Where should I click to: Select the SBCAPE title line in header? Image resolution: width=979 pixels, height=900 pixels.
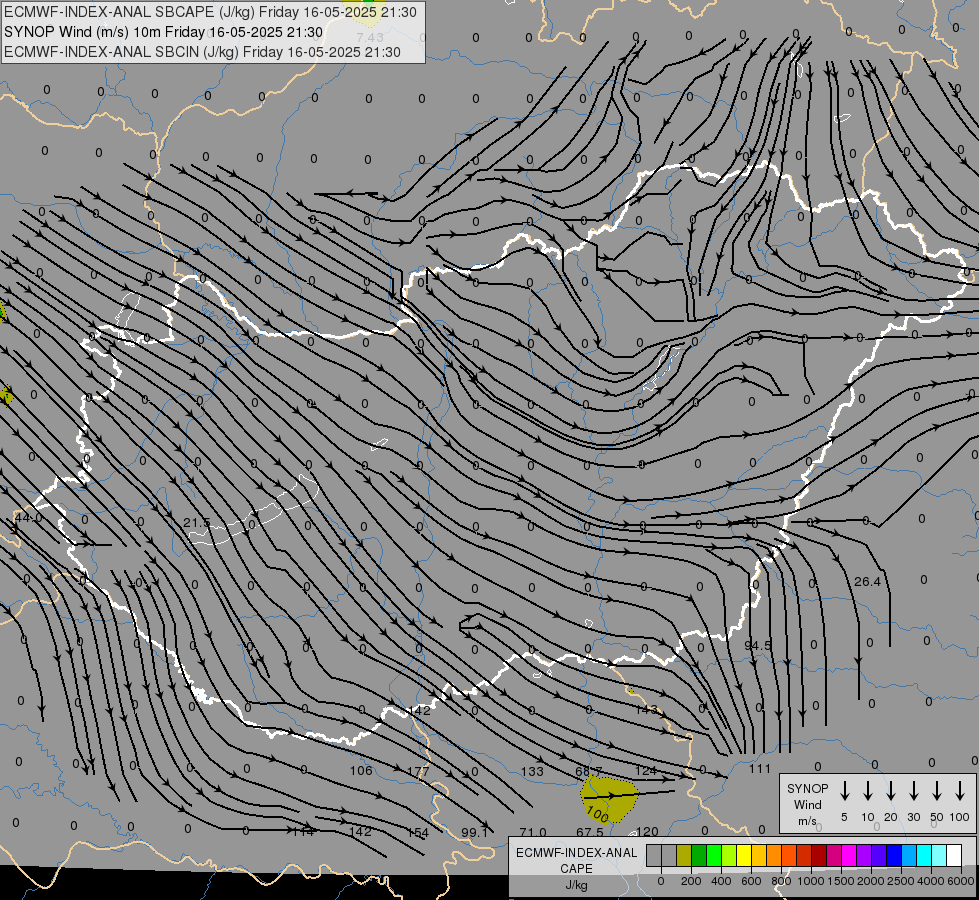[210, 12]
